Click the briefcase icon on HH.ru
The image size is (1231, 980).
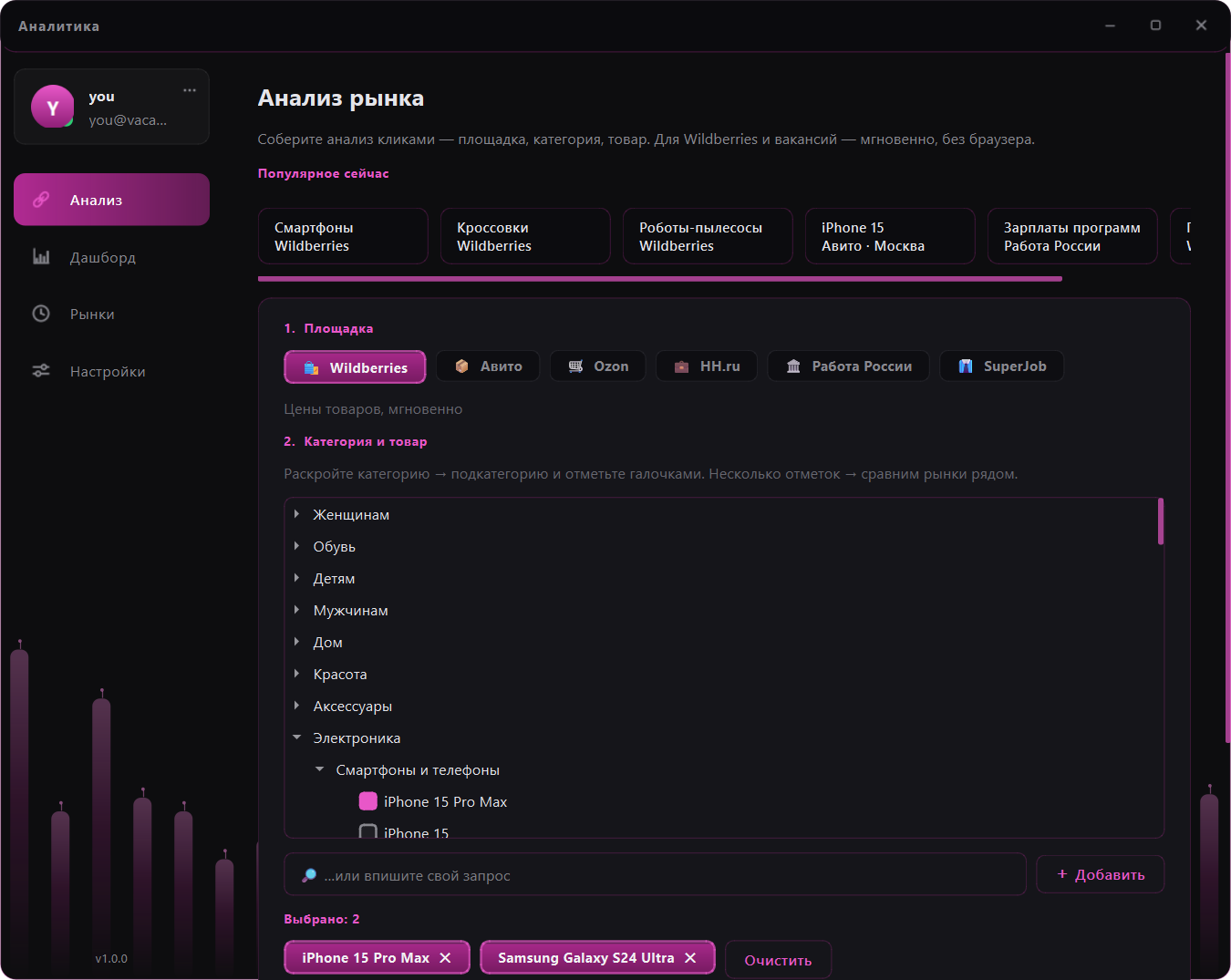pos(681,366)
